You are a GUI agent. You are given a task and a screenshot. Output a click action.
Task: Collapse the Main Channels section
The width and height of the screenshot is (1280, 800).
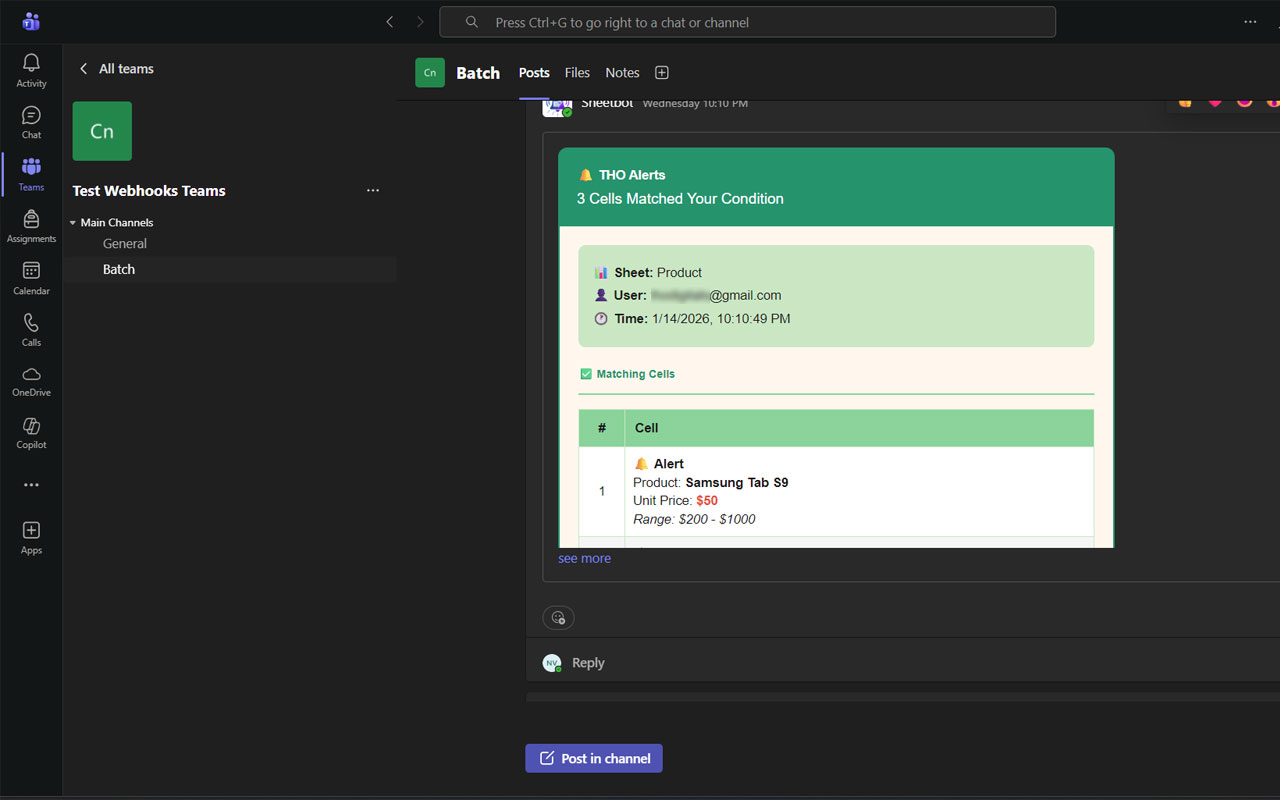(x=73, y=223)
